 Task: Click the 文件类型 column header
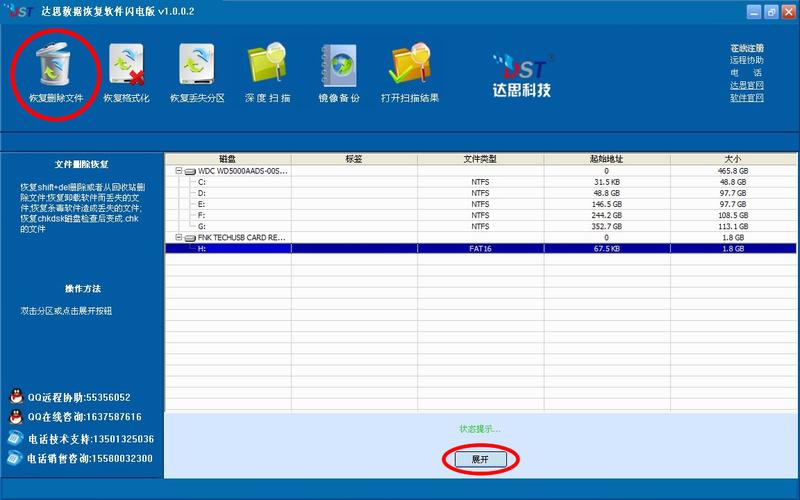[x=480, y=159]
